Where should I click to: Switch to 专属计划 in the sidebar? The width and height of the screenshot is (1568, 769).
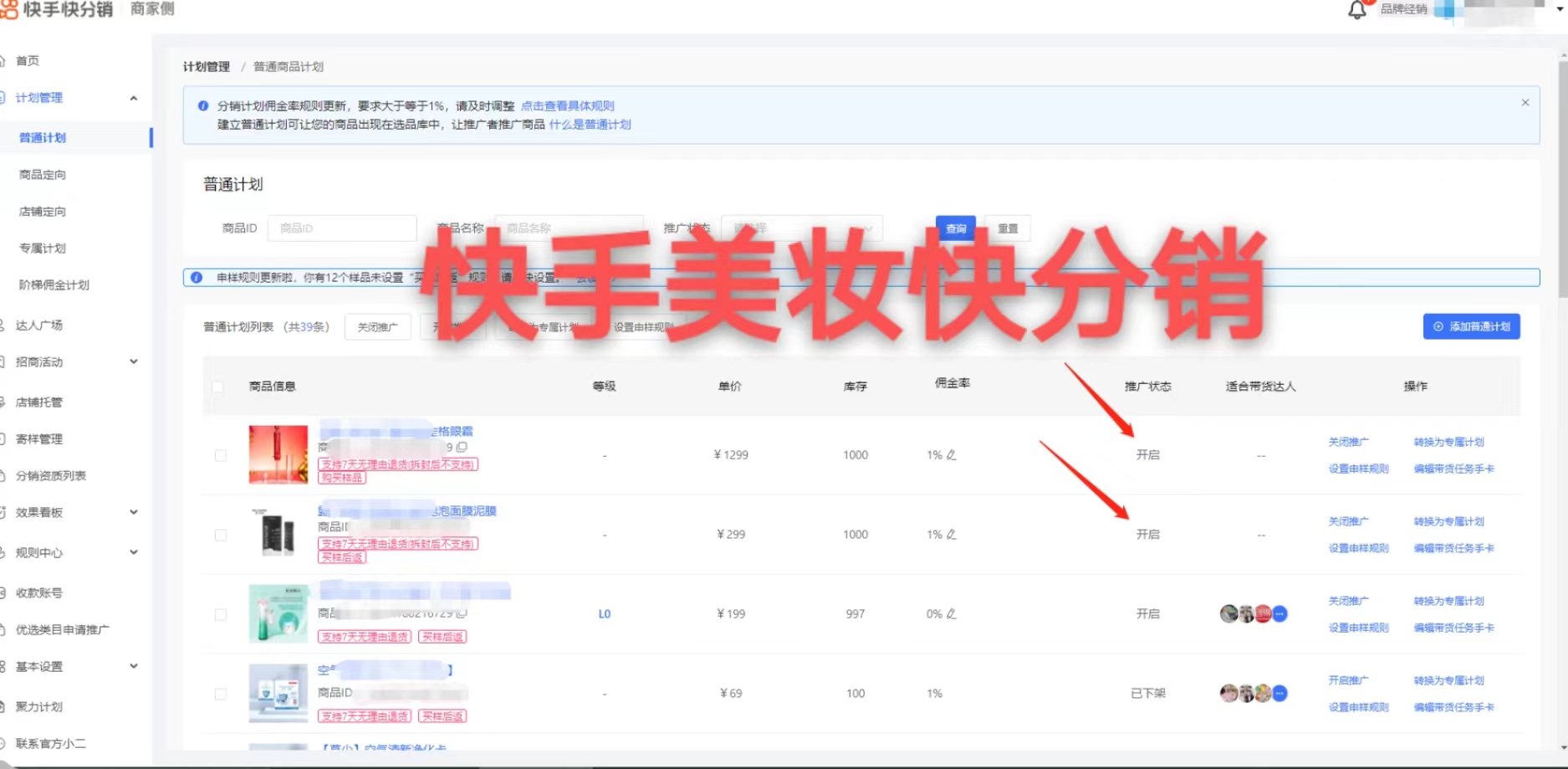(x=43, y=248)
